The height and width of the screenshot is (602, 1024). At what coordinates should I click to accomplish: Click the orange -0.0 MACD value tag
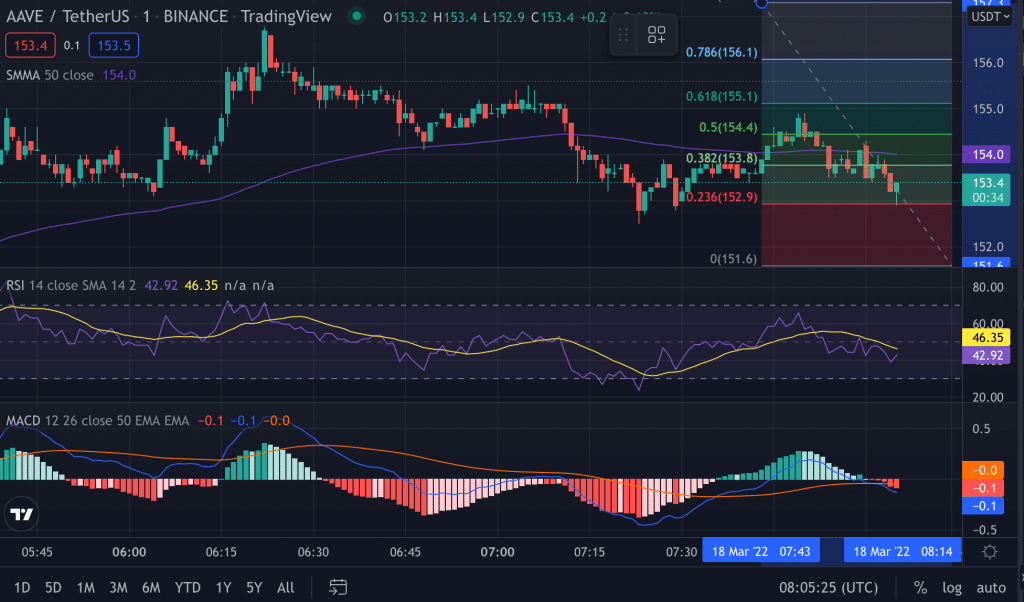pos(984,470)
